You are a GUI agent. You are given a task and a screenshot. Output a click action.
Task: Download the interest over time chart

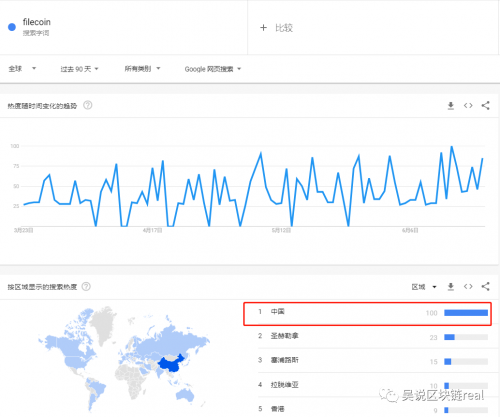451,106
